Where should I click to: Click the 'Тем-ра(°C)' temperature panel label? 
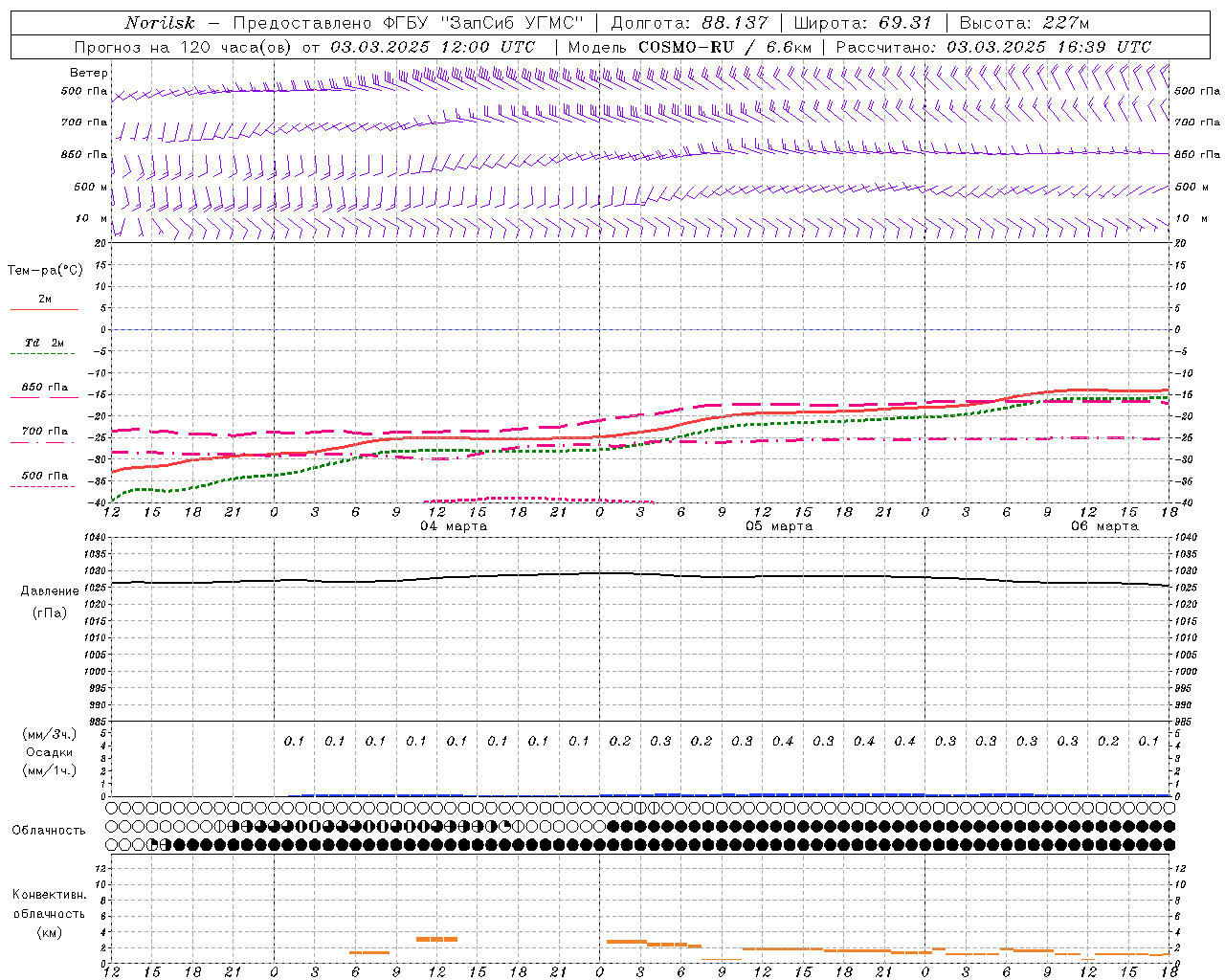(45, 271)
